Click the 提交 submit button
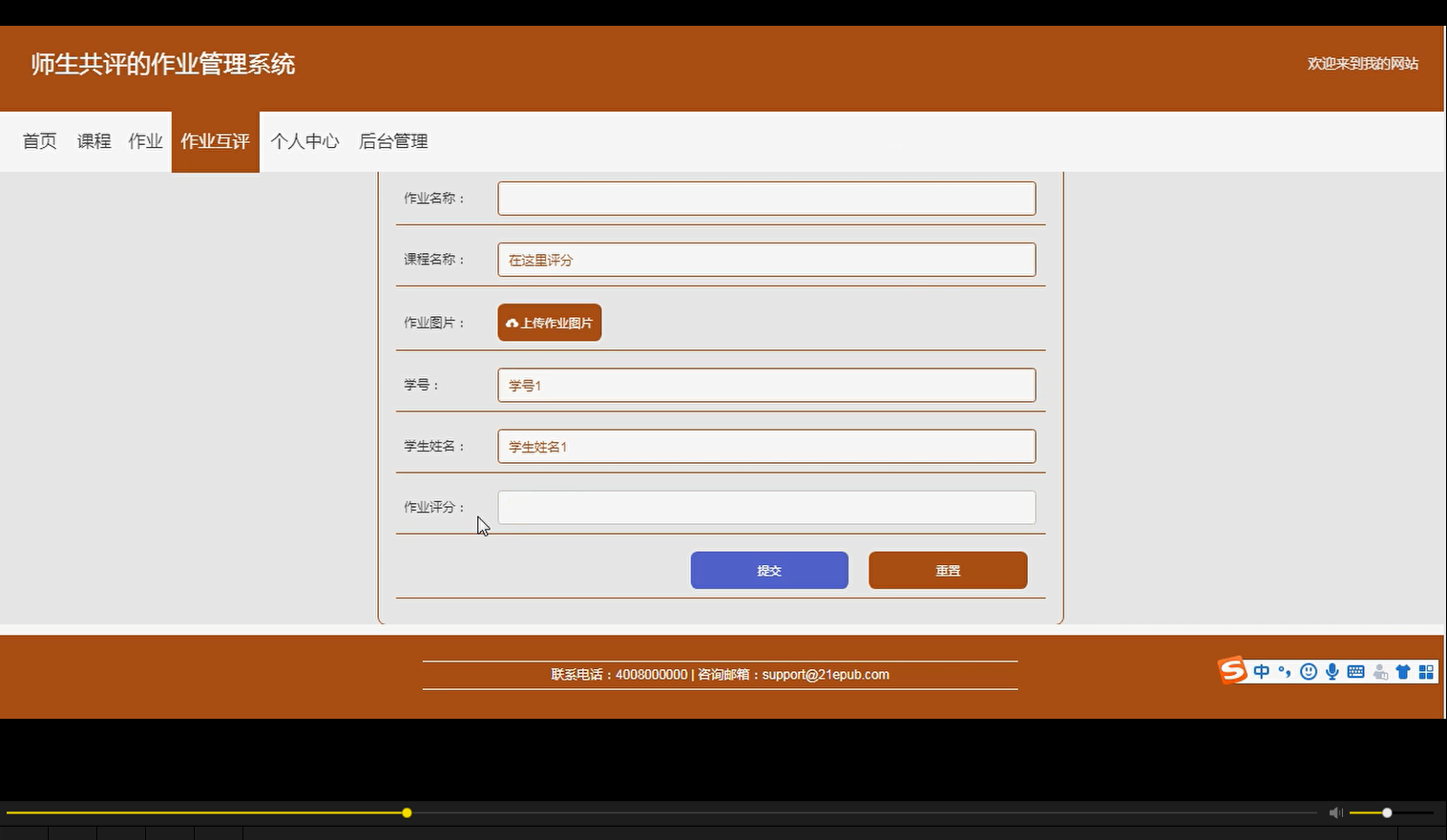 768,570
